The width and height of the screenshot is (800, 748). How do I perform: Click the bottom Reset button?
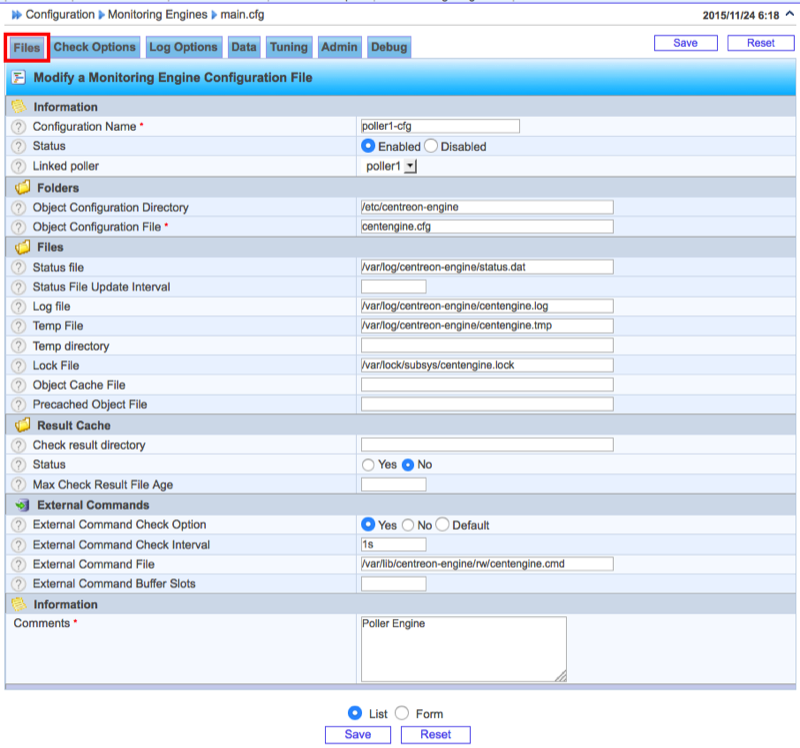[x=435, y=735]
